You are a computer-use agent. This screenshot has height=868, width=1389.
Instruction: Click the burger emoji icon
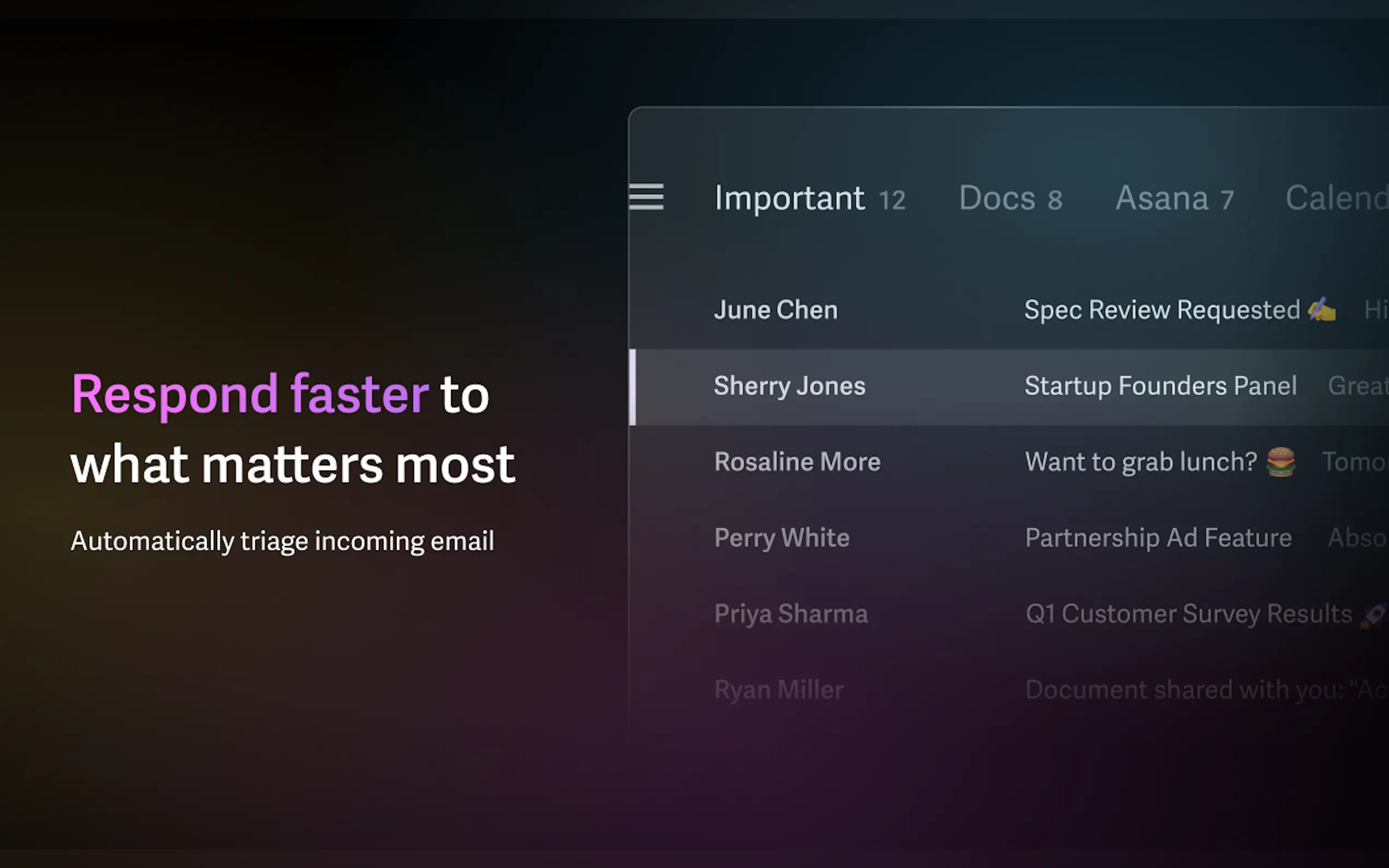pyautogui.click(x=1281, y=461)
